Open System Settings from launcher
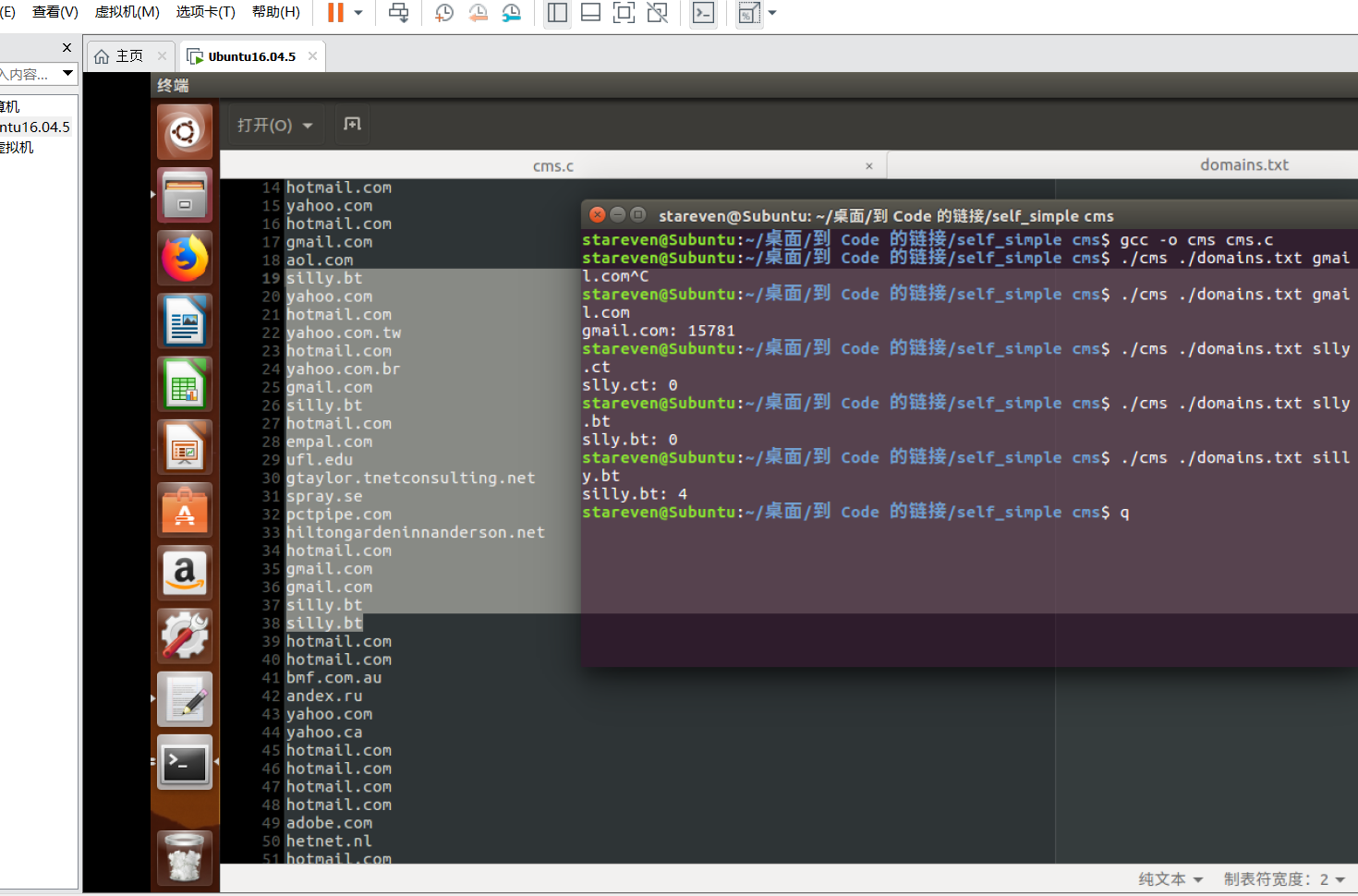Image resolution: width=1358 pixels, height=896 pixels. click(x=185, y=635)
